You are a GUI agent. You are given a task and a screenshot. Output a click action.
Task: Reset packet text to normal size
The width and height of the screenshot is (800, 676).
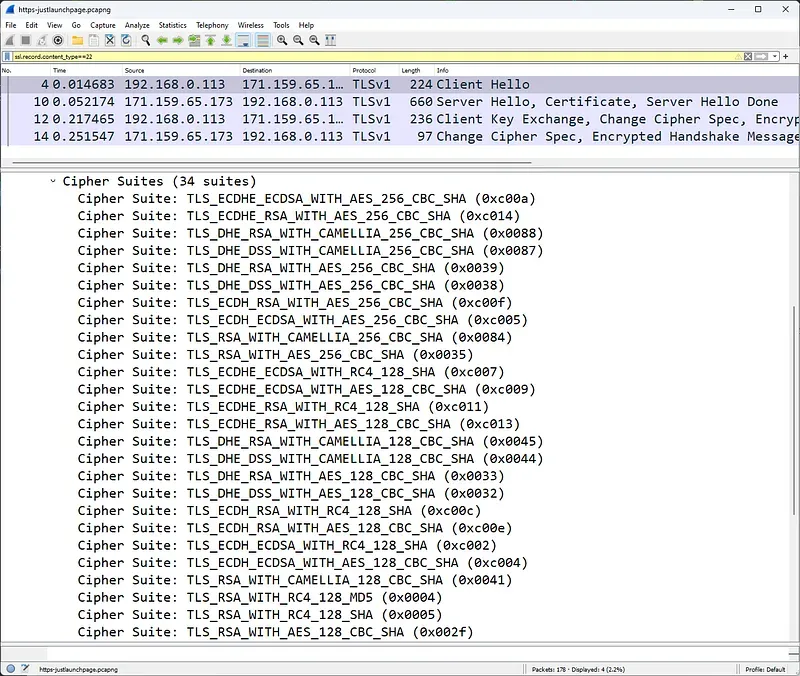coord(315,40)
